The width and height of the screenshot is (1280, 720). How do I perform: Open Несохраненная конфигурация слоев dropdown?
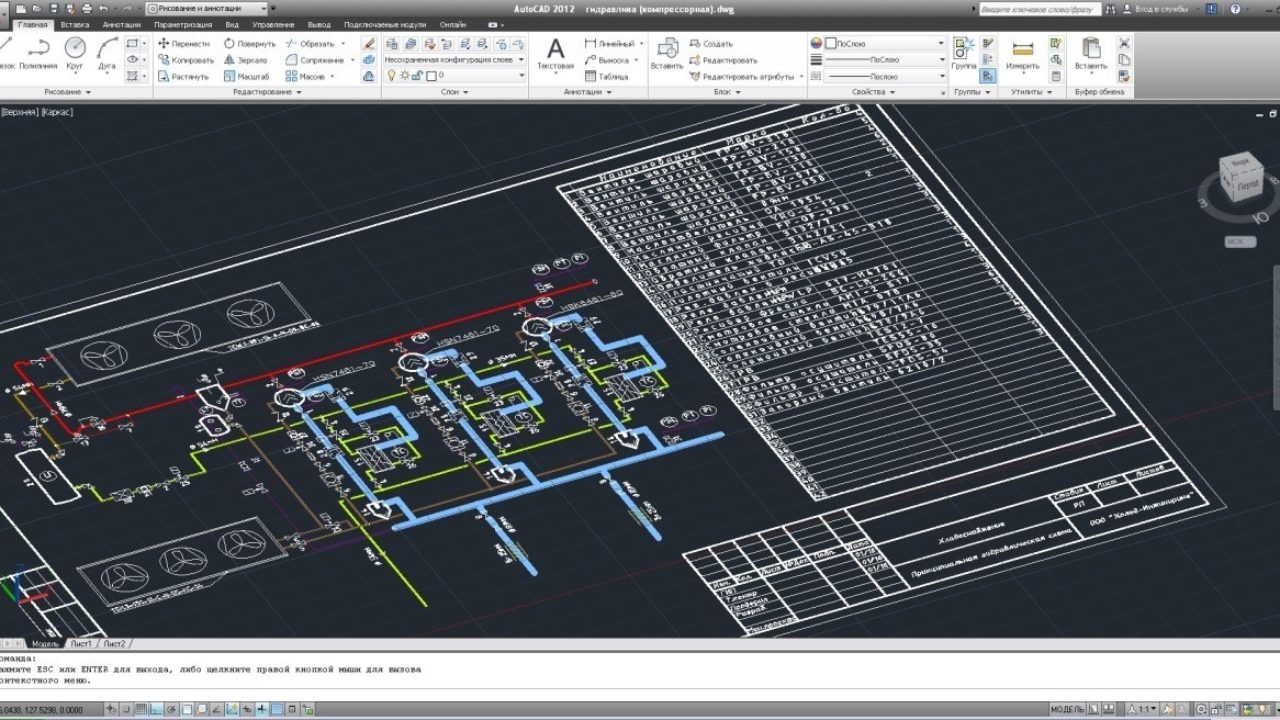coord(454,60)
